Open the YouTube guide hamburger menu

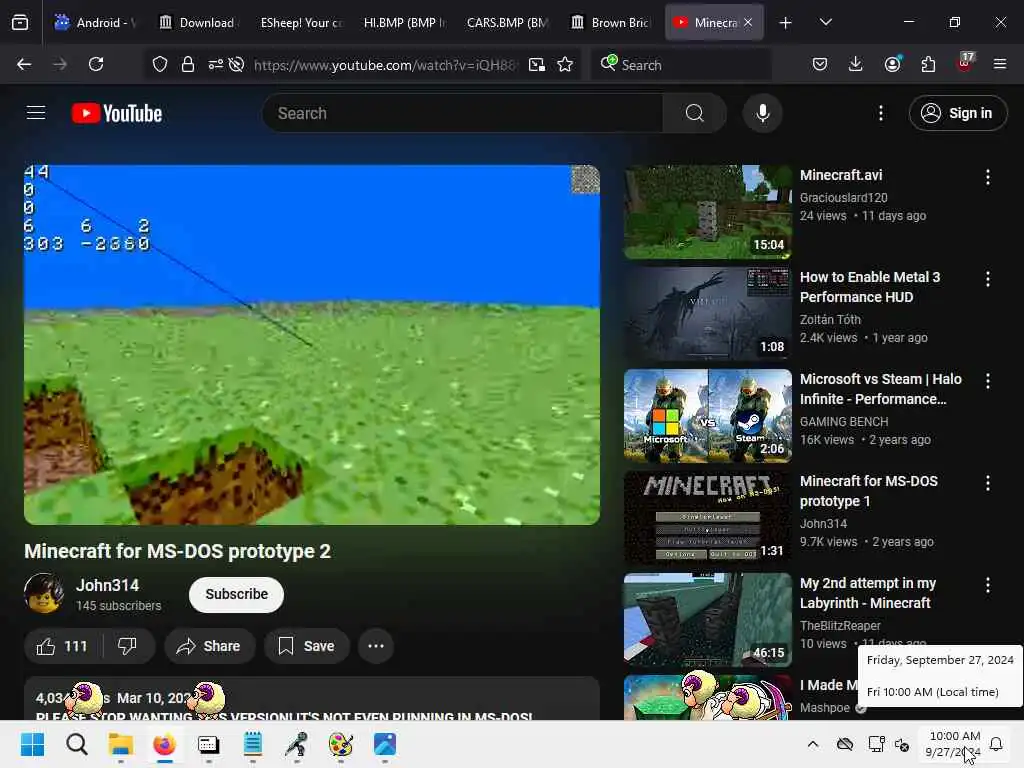click(36, 113)
